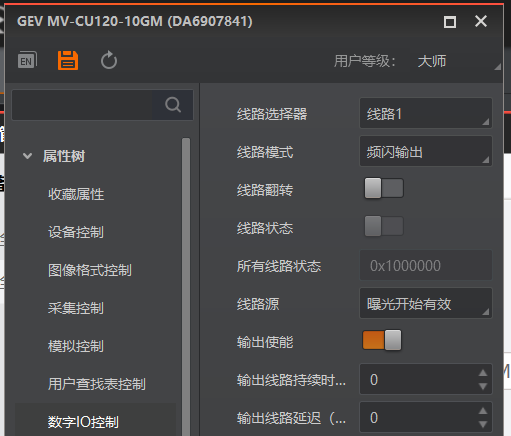Image resolution: width=511 pixels, height=436 pixels.
Task: Click the property tree vertical scrollbar
Action: coord(186,287)
